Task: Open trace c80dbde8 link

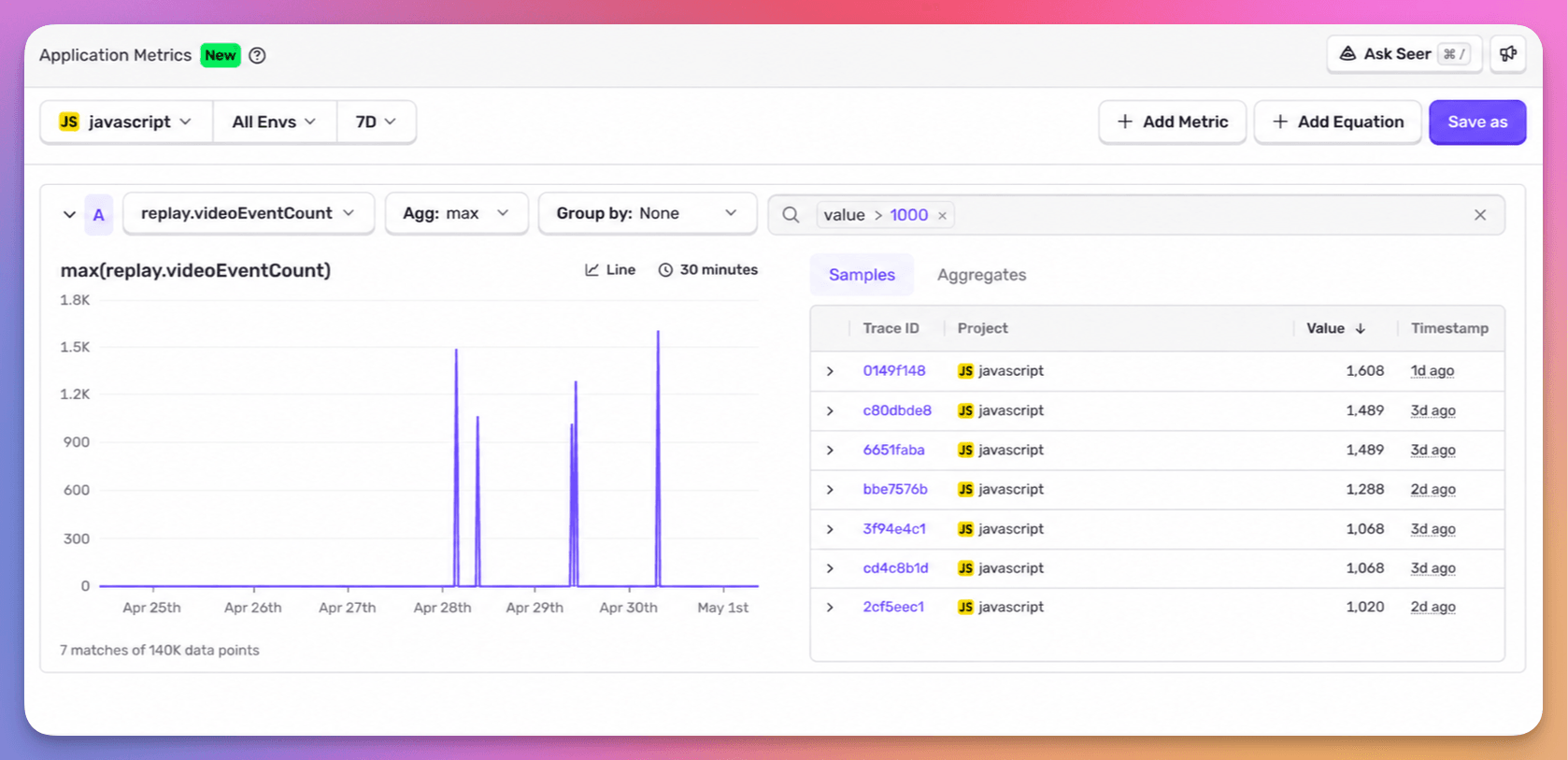Action: coord(897,410)
